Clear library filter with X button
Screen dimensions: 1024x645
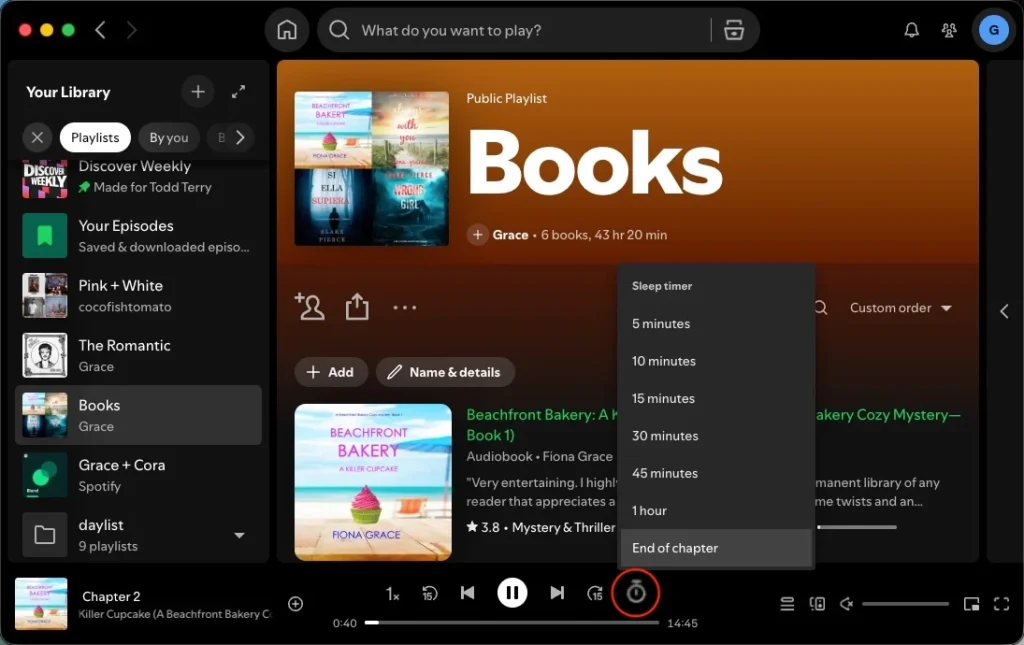pos(37,138)
